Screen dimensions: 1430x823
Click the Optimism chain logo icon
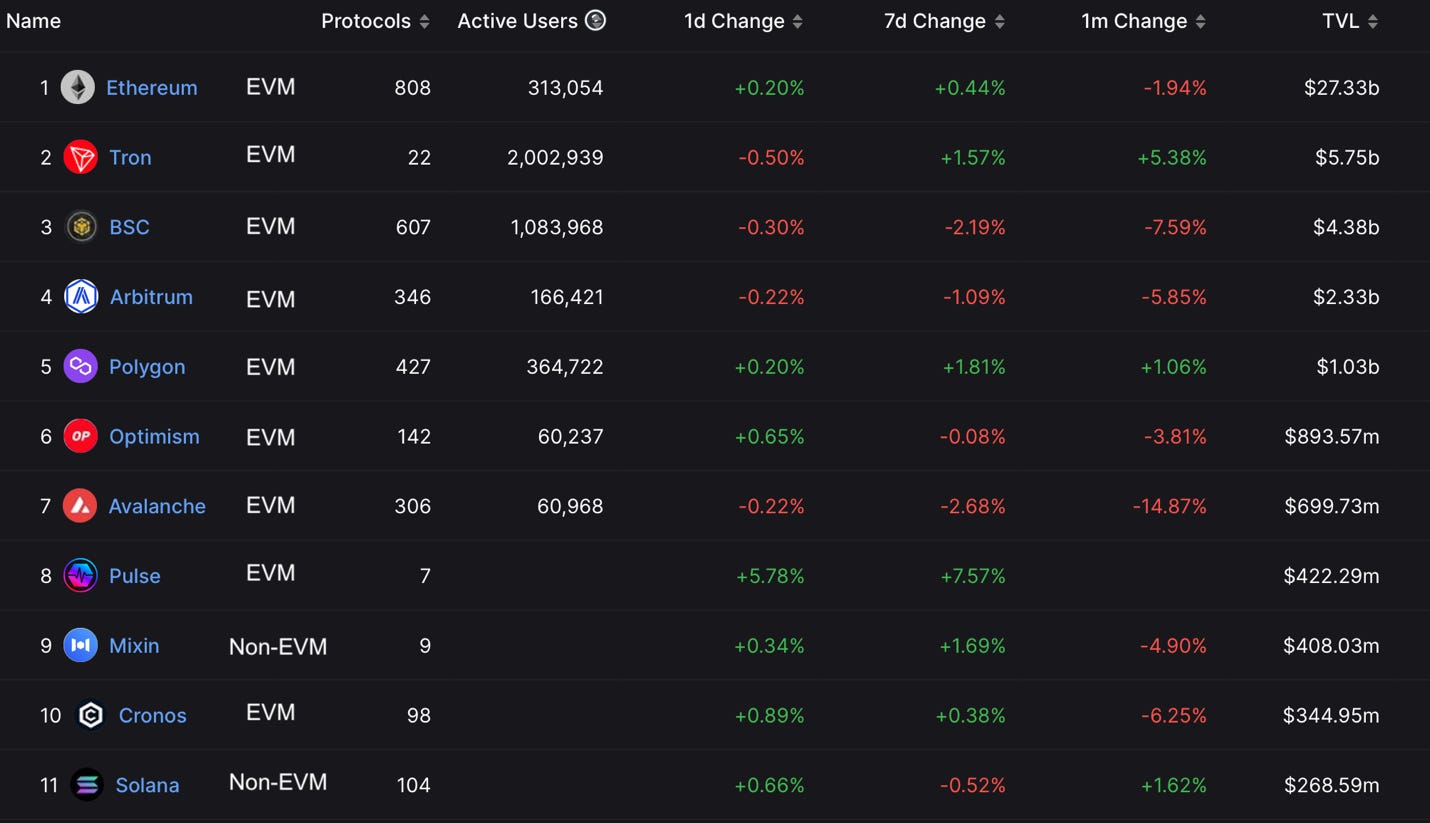click(80, 436)
